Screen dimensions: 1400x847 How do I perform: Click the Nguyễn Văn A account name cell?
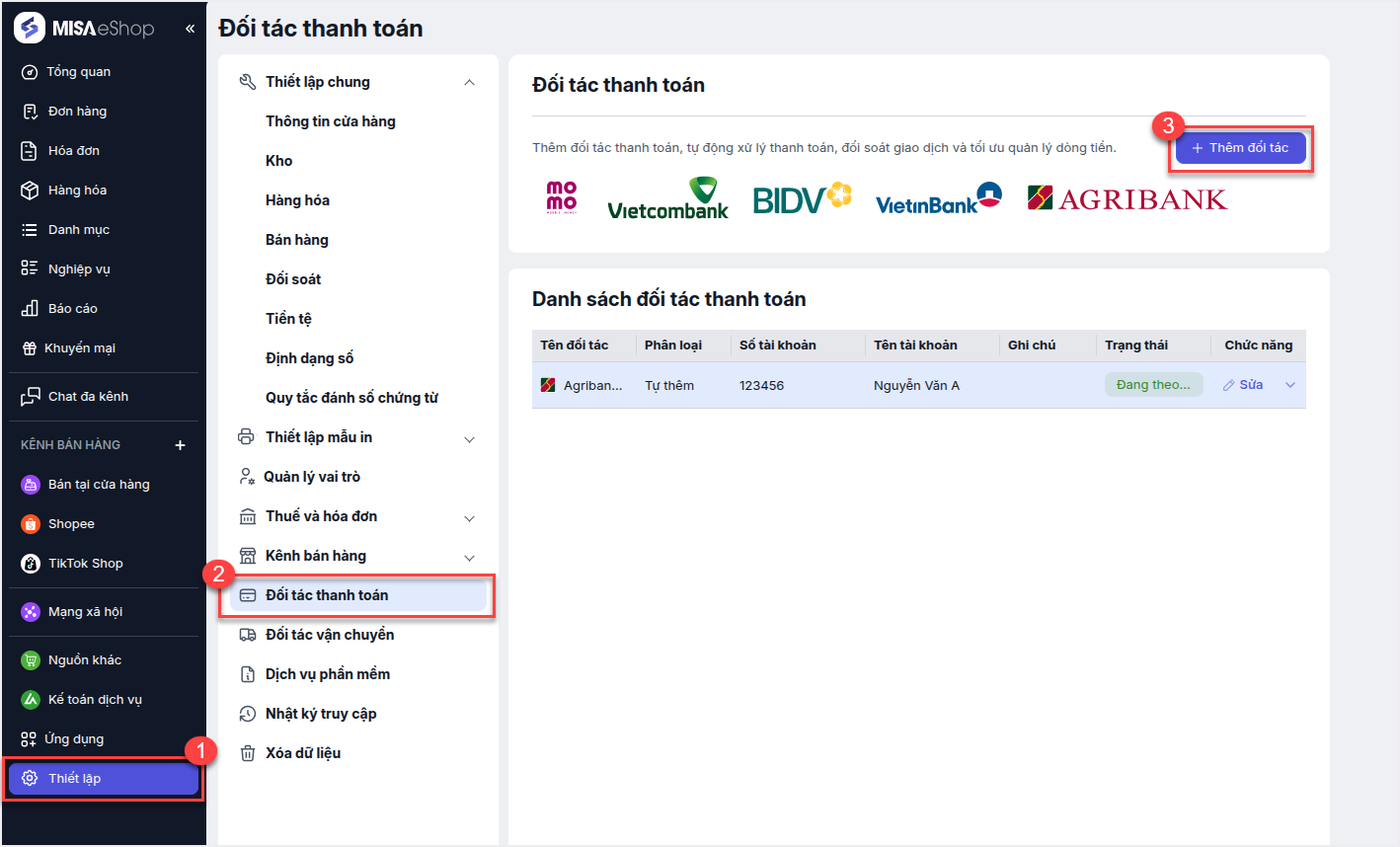tap(916, 386)
